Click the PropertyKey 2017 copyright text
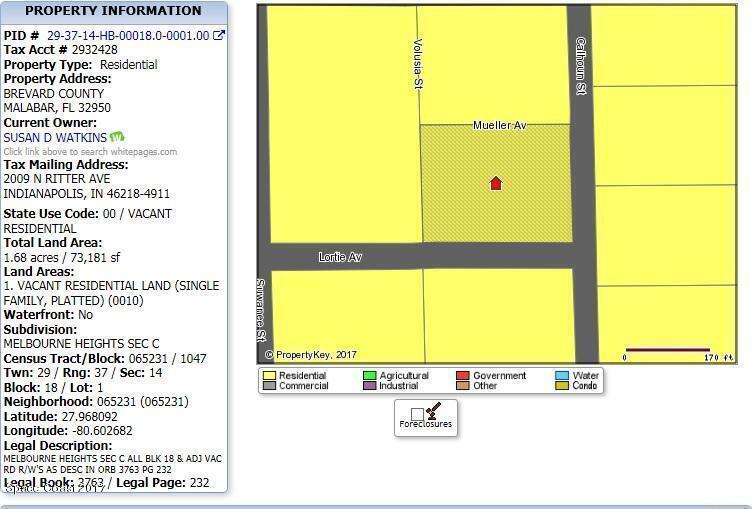The image size is (752, 509). pos(310,354)
